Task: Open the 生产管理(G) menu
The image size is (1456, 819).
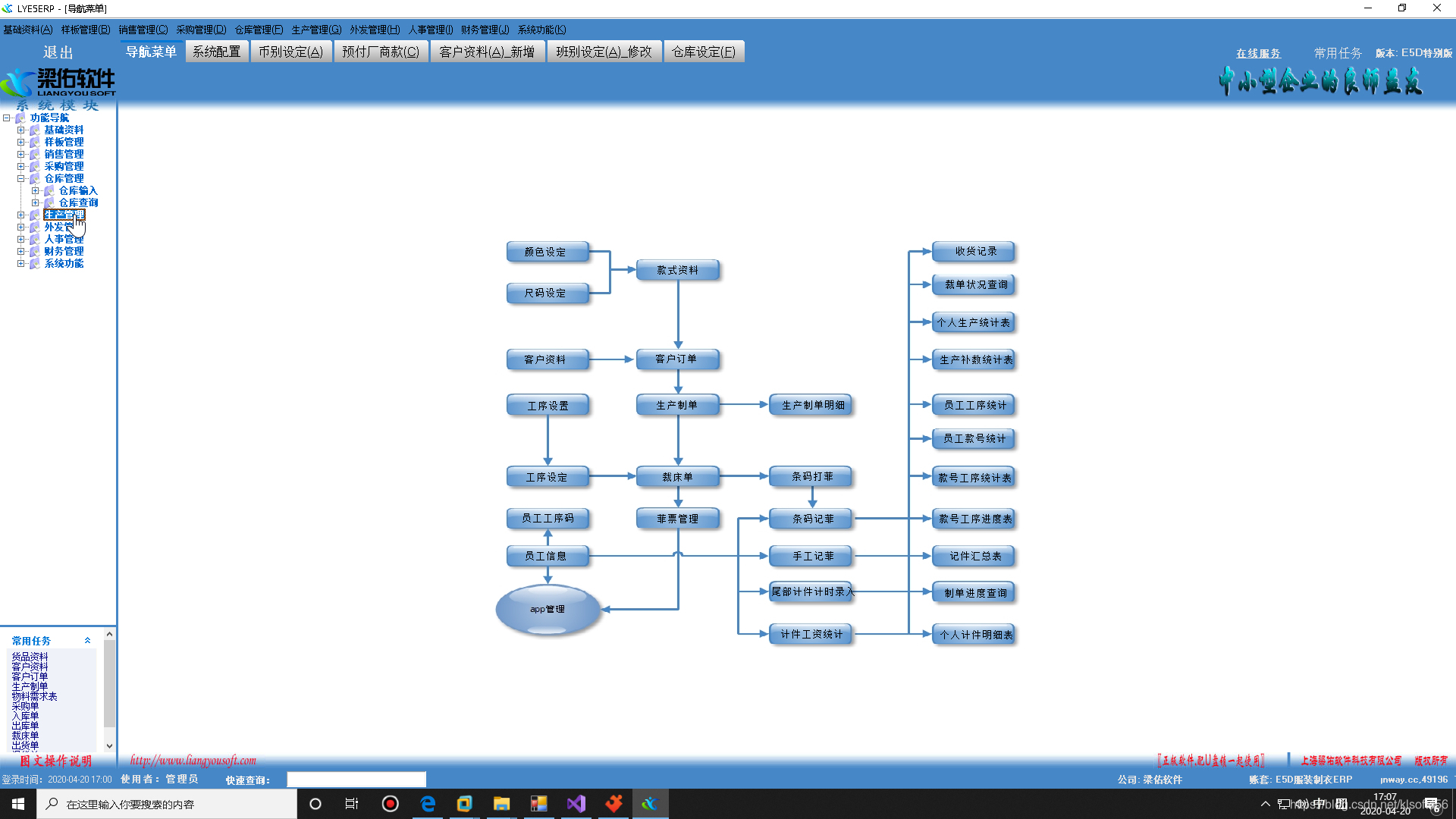Action: point(316,30)
